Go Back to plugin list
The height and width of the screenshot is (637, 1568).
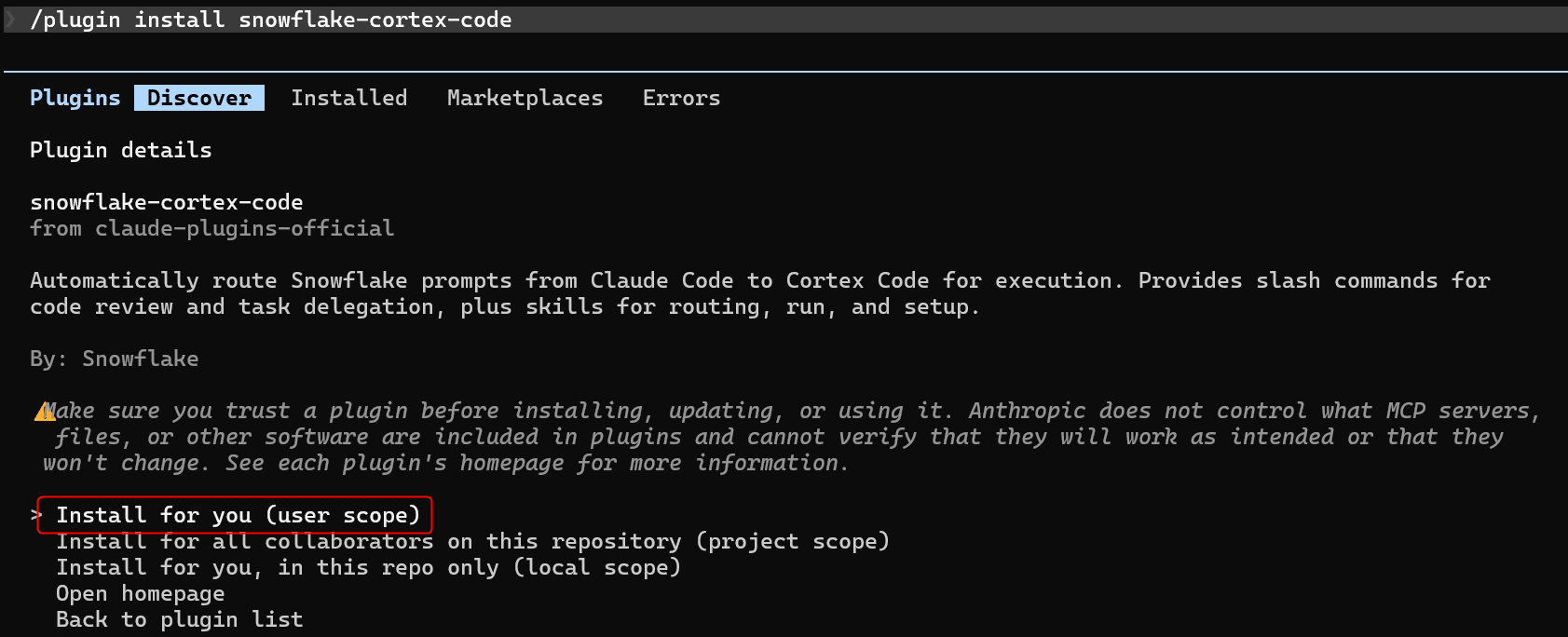180,619
